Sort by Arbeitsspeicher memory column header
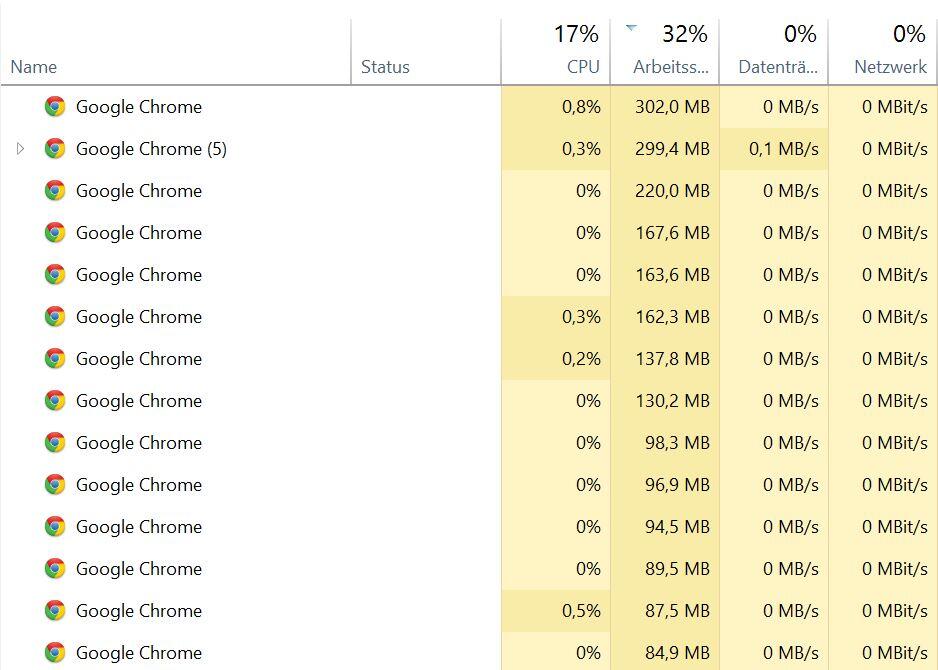 (665, 51)
